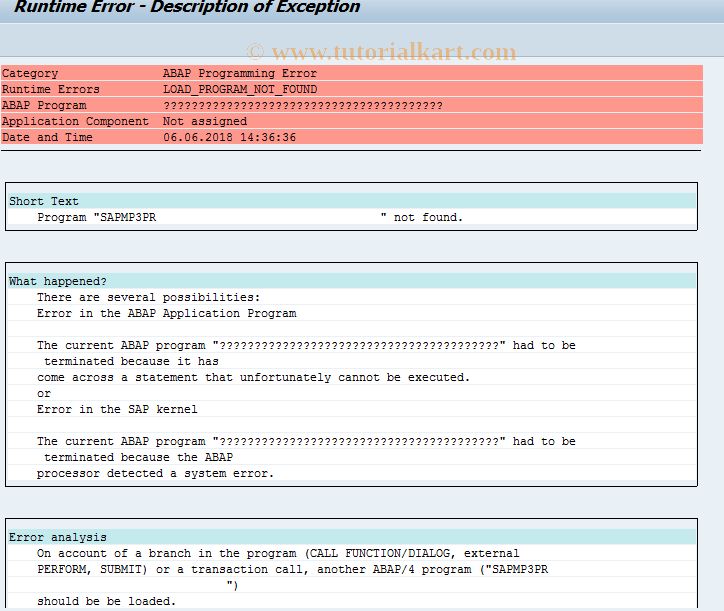Viewport: 724px width, 611px height.
Task: Click line starting 'PERFORM, SUBMIT) or a transaction call'
Action: (293, 569)
